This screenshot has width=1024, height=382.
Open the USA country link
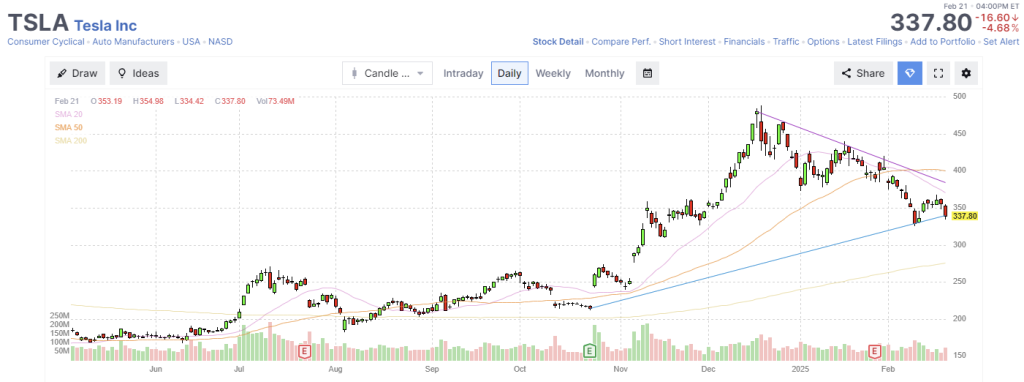coord(191,42)
